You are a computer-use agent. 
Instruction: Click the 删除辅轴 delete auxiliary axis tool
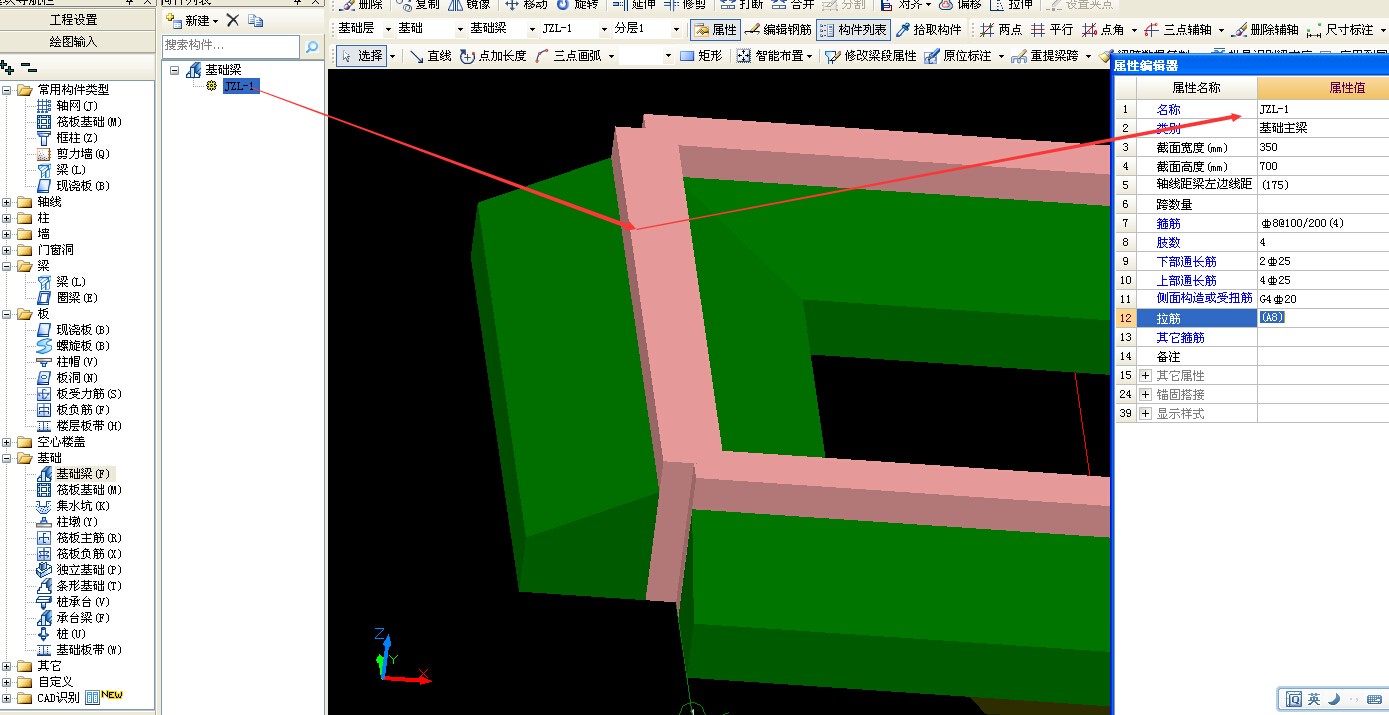coord(1265,30)
